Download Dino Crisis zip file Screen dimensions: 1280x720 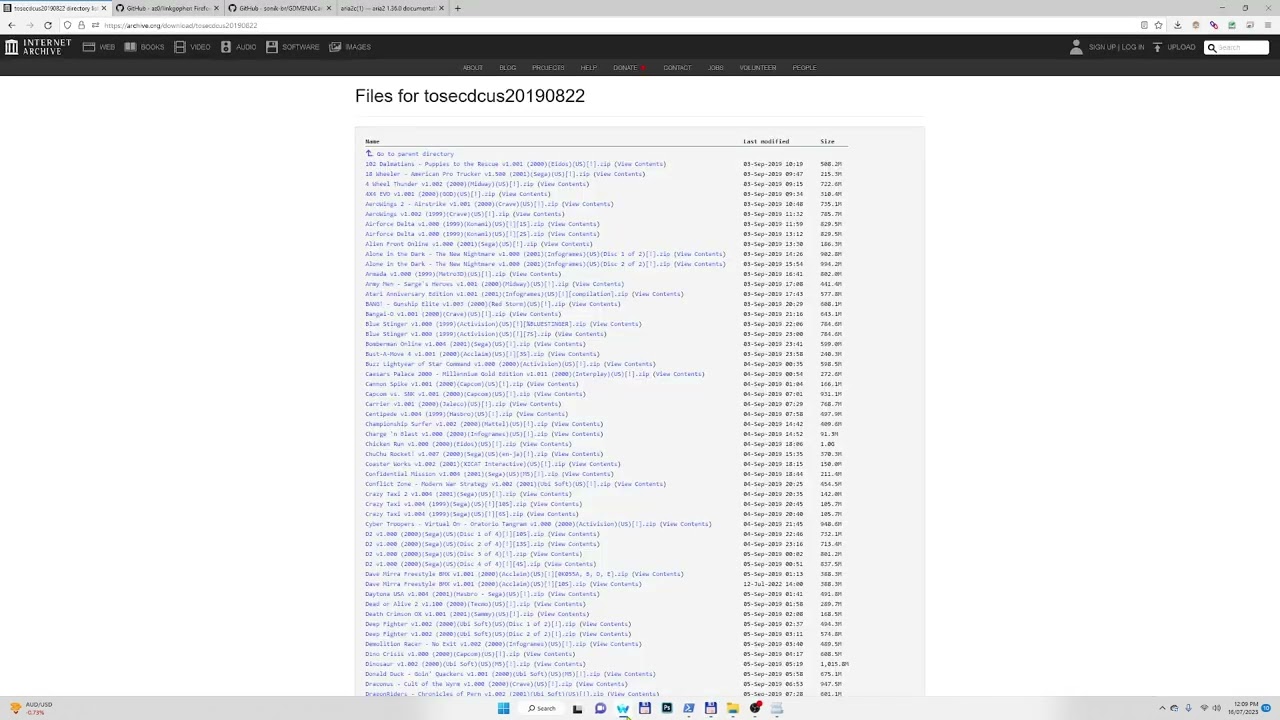click(x=442, y=654)
